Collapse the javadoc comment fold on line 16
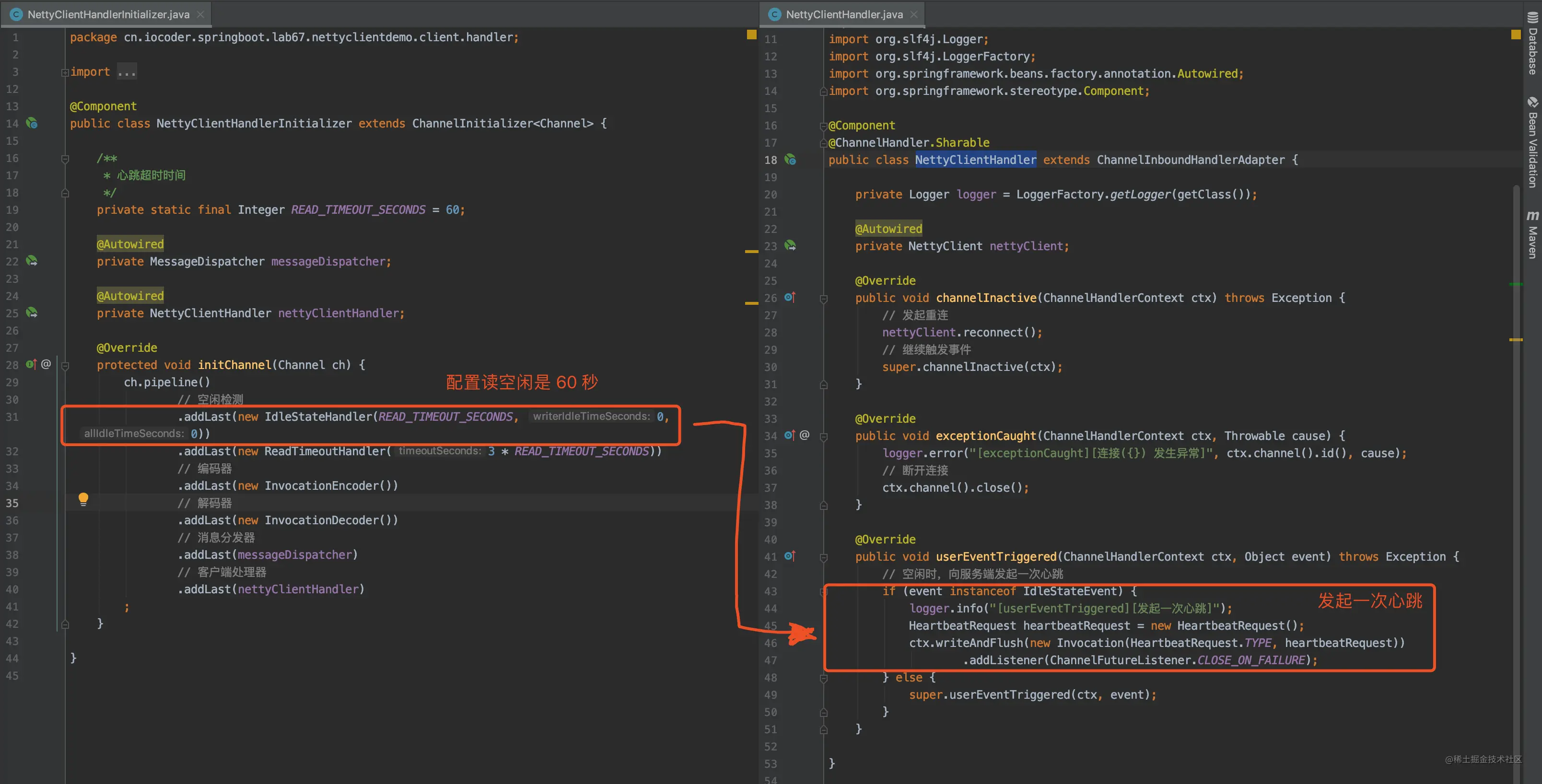 [65, 159]
